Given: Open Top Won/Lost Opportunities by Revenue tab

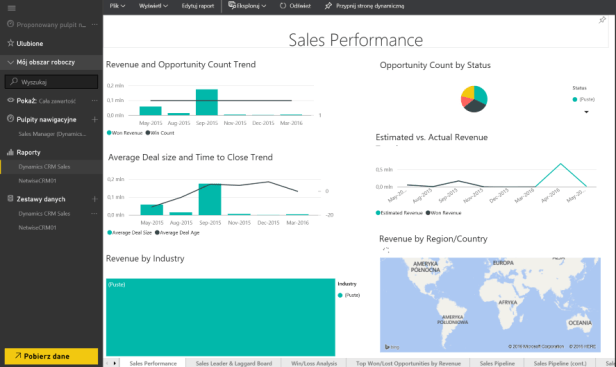Looking at the screenshot, I should (x=408, y=363).
